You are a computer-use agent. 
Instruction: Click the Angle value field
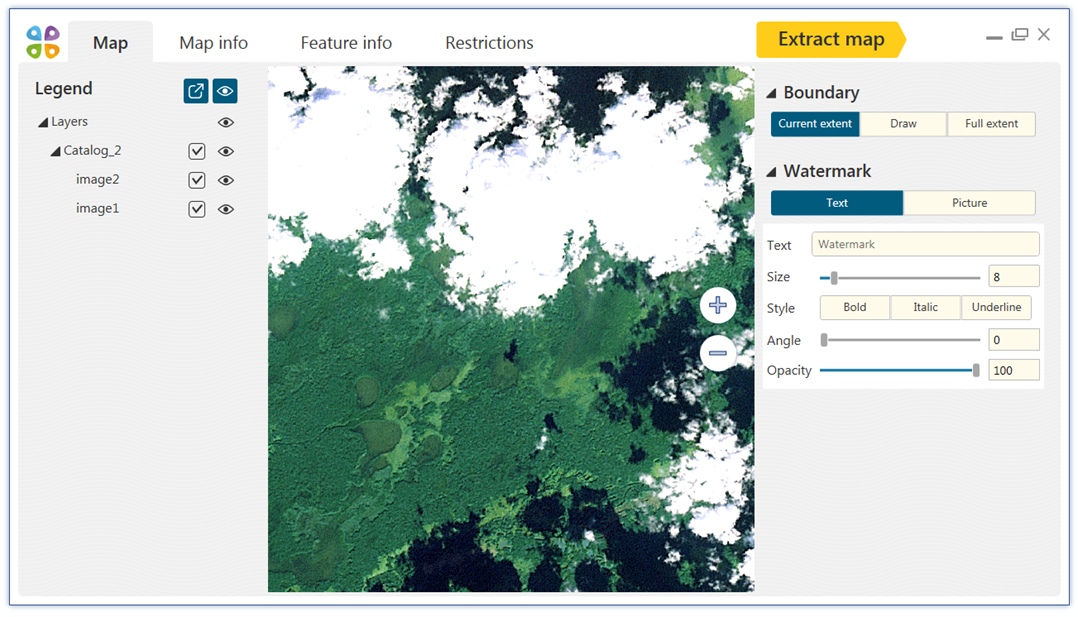(x=1013, y=340)
